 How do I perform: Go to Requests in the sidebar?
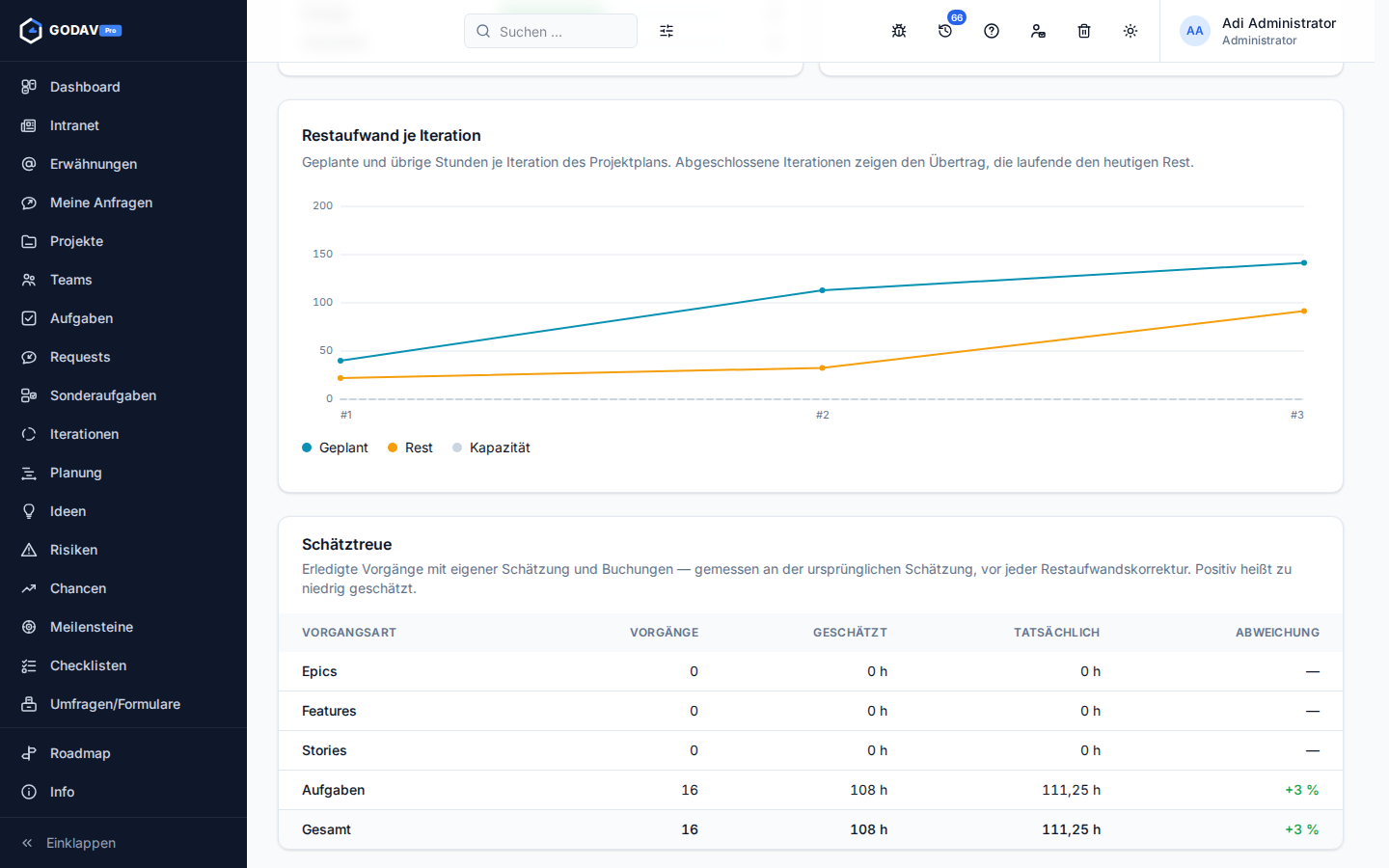[x=123, y=357]
